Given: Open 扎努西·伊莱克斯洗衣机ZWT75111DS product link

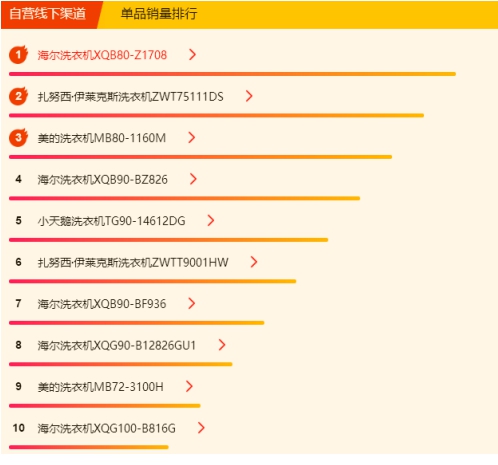Looking at the screenshot, I should click(x=130, y=97).
